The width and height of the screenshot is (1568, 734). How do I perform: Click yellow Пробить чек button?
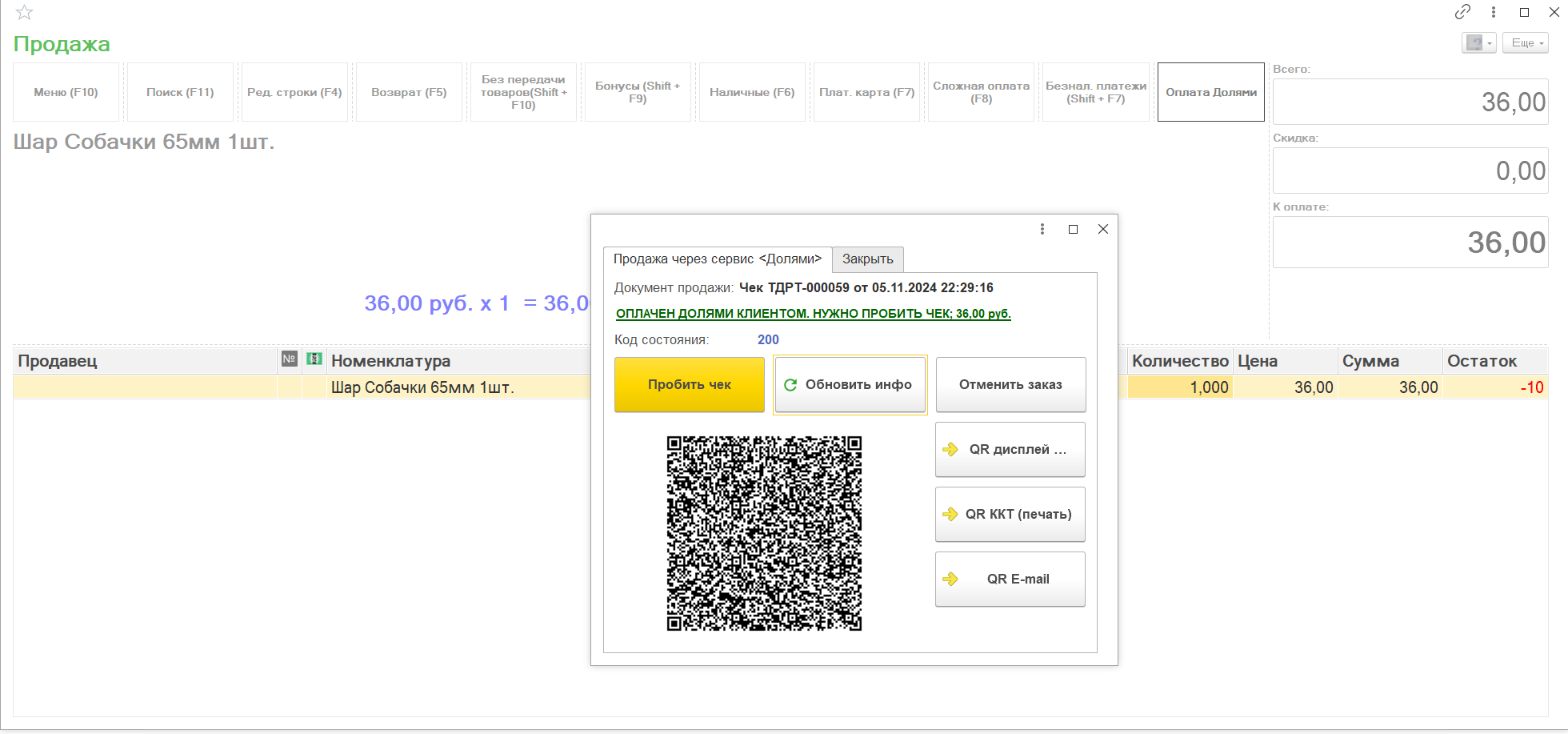690,385
